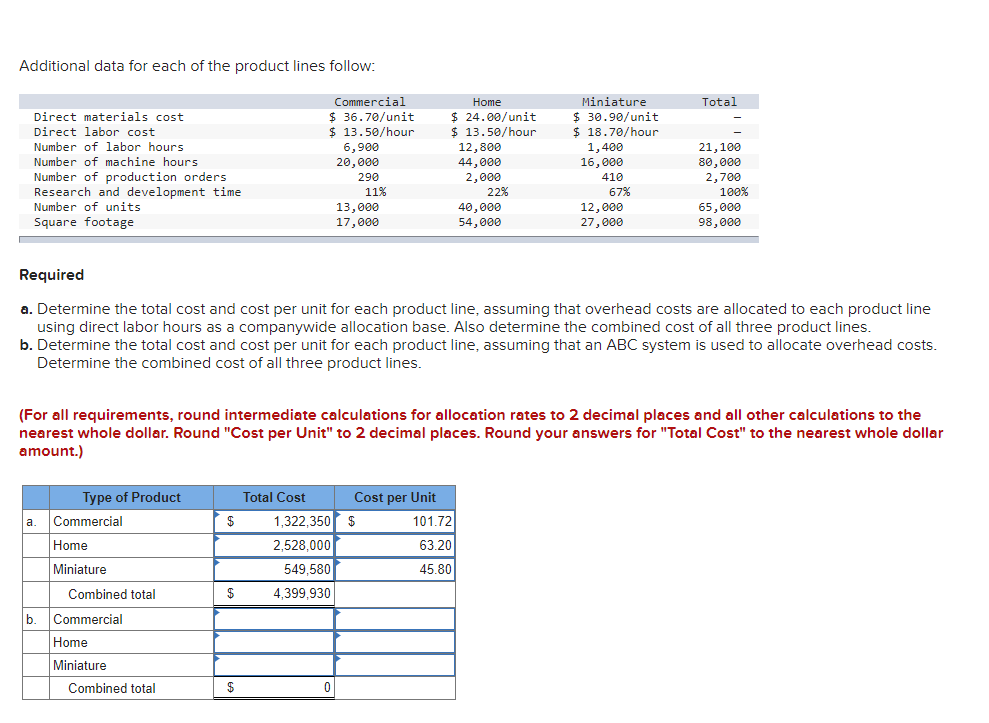Select Miniature cost per unit field showing 45.80
The height and width of the screenshot is (723, 989).
pyautogui.click(x=395, y=569)
